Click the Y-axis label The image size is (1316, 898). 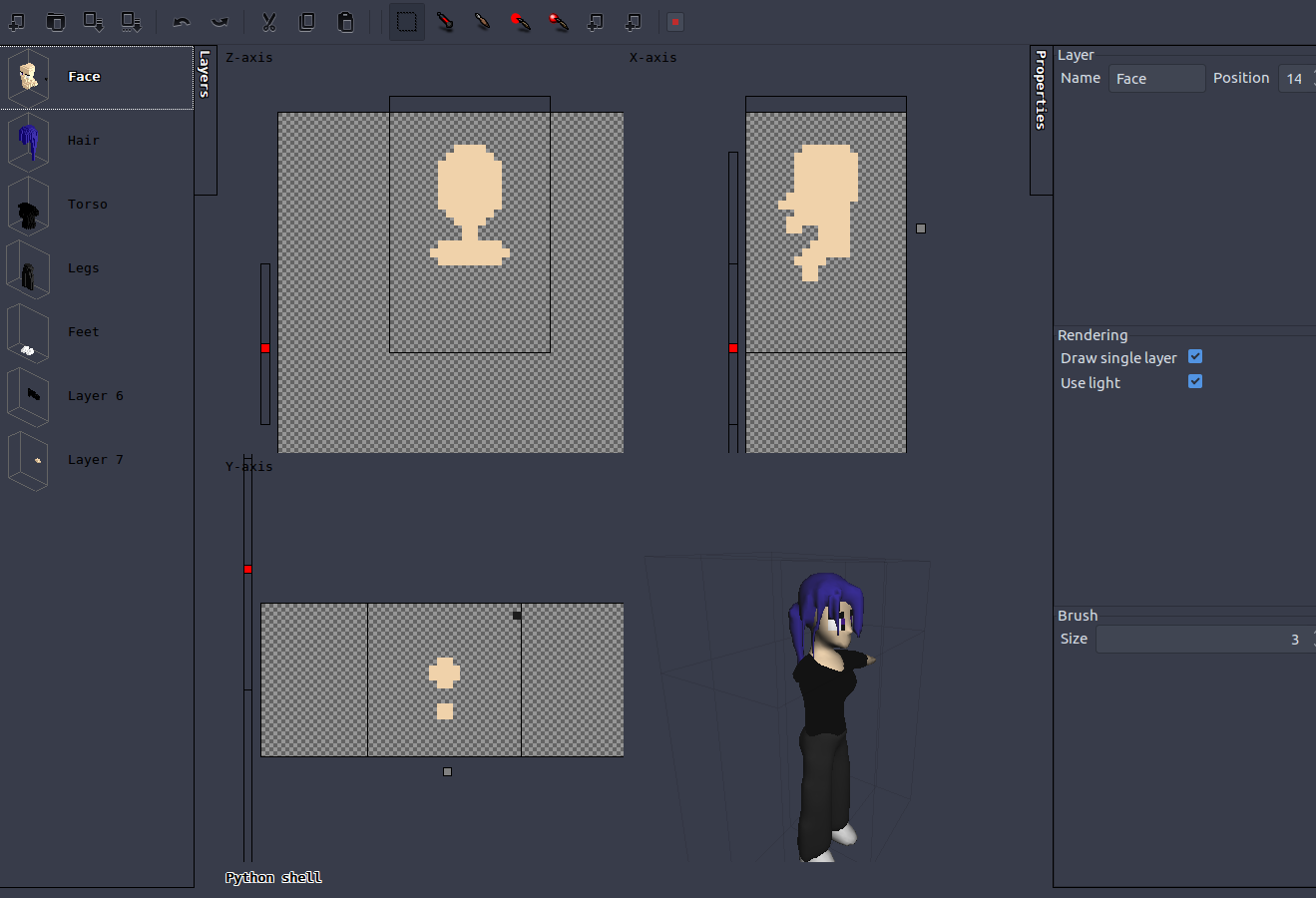[249, 467]
